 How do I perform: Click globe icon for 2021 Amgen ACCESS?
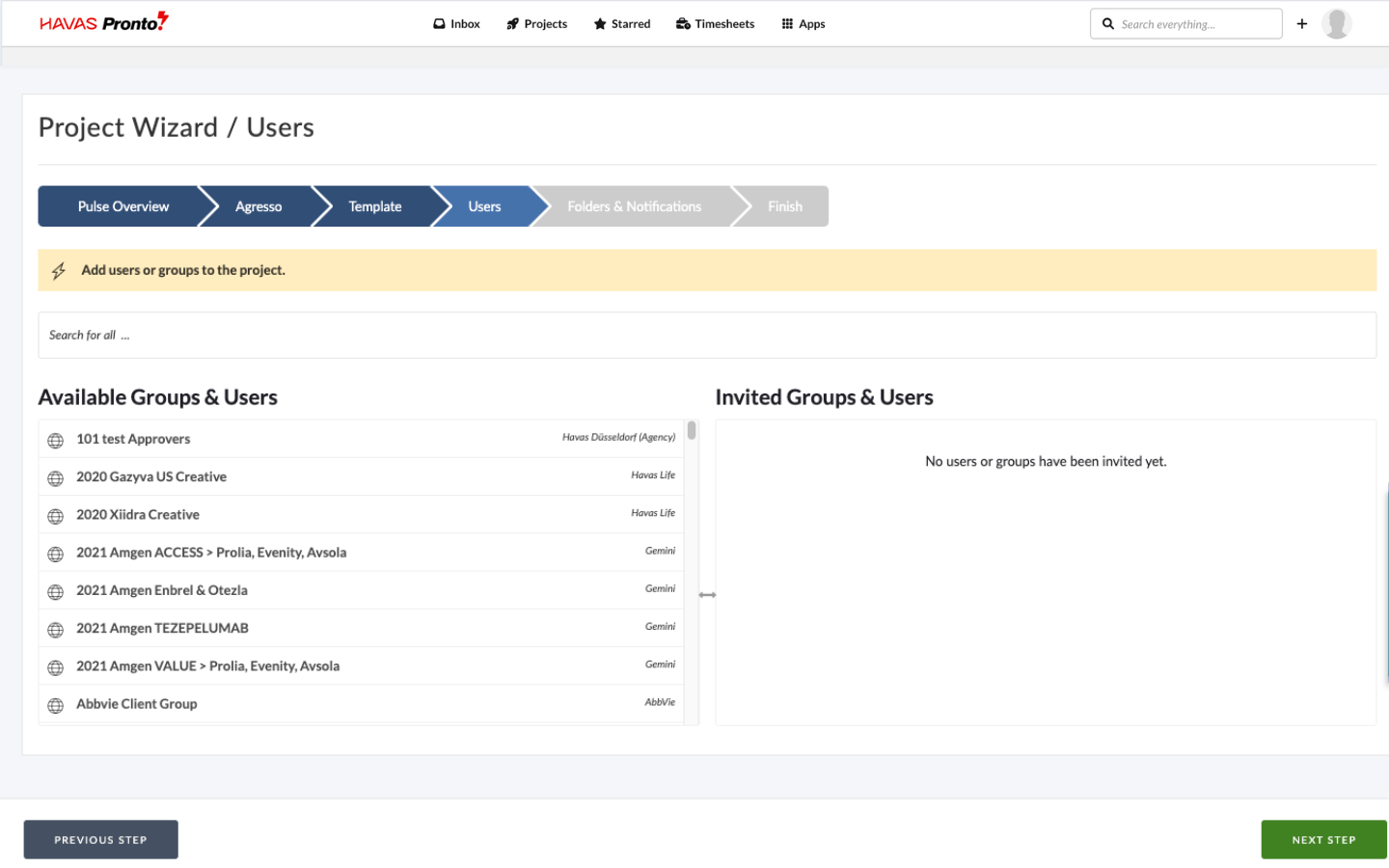tap(56, 555)
